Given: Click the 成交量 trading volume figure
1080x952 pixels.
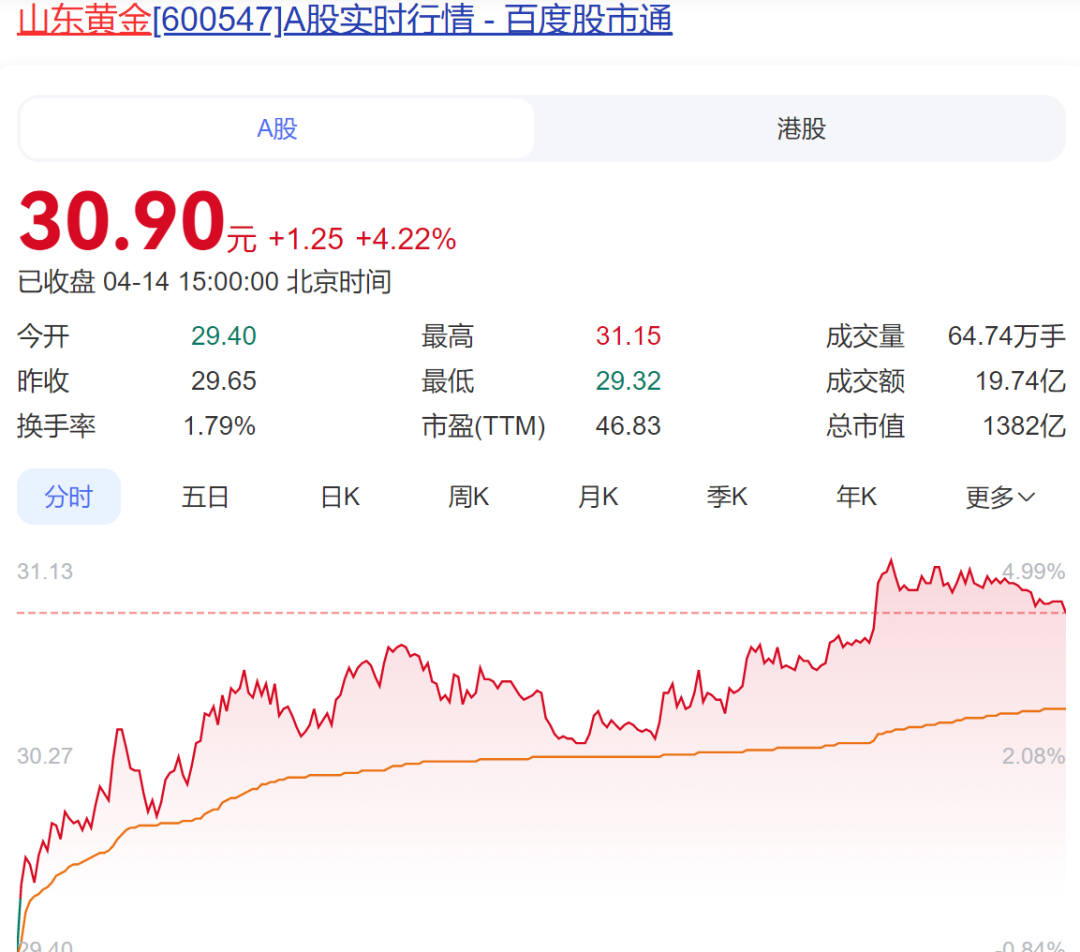Looking at the screenshot, I should 1004,337.
